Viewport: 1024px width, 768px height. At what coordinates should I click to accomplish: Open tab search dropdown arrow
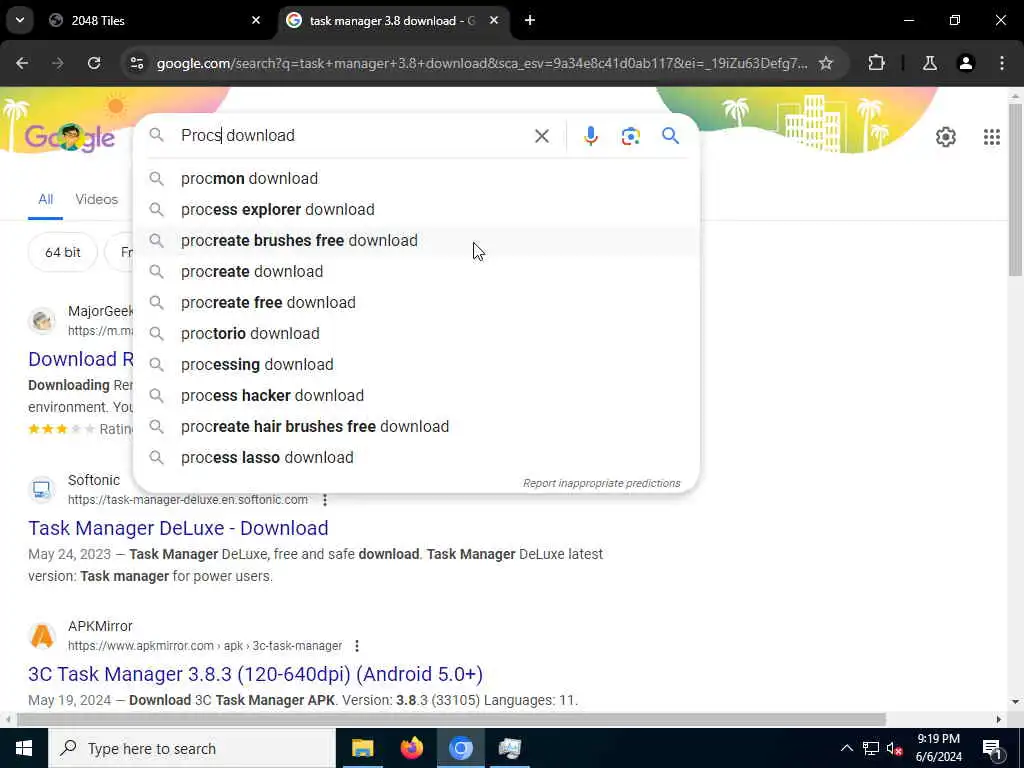(x=20, y=20)
